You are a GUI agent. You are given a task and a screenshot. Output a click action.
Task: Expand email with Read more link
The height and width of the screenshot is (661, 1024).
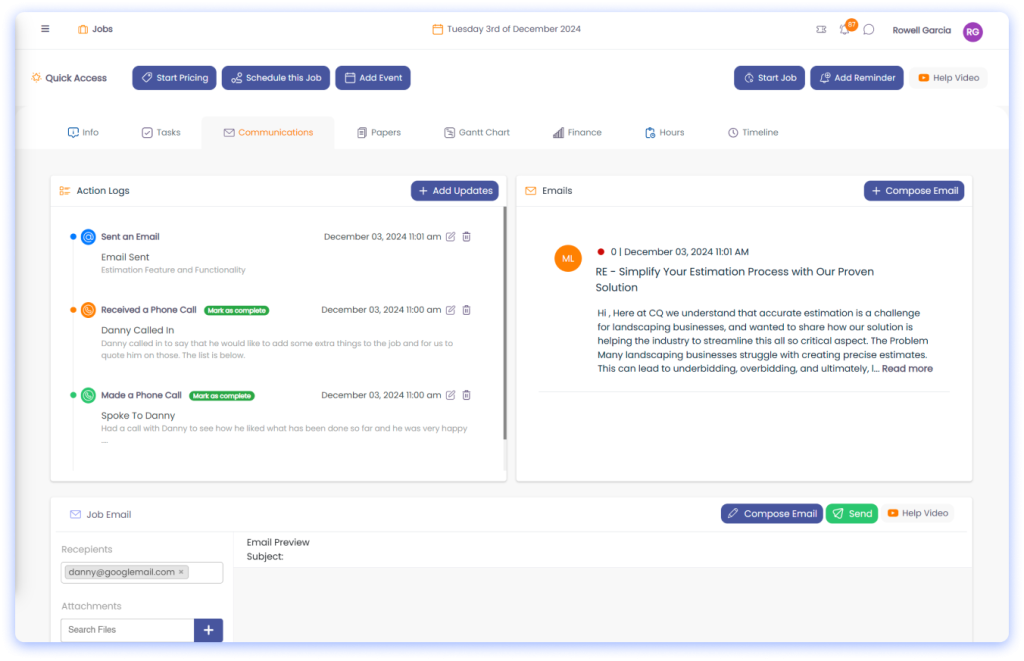point(907,369)
